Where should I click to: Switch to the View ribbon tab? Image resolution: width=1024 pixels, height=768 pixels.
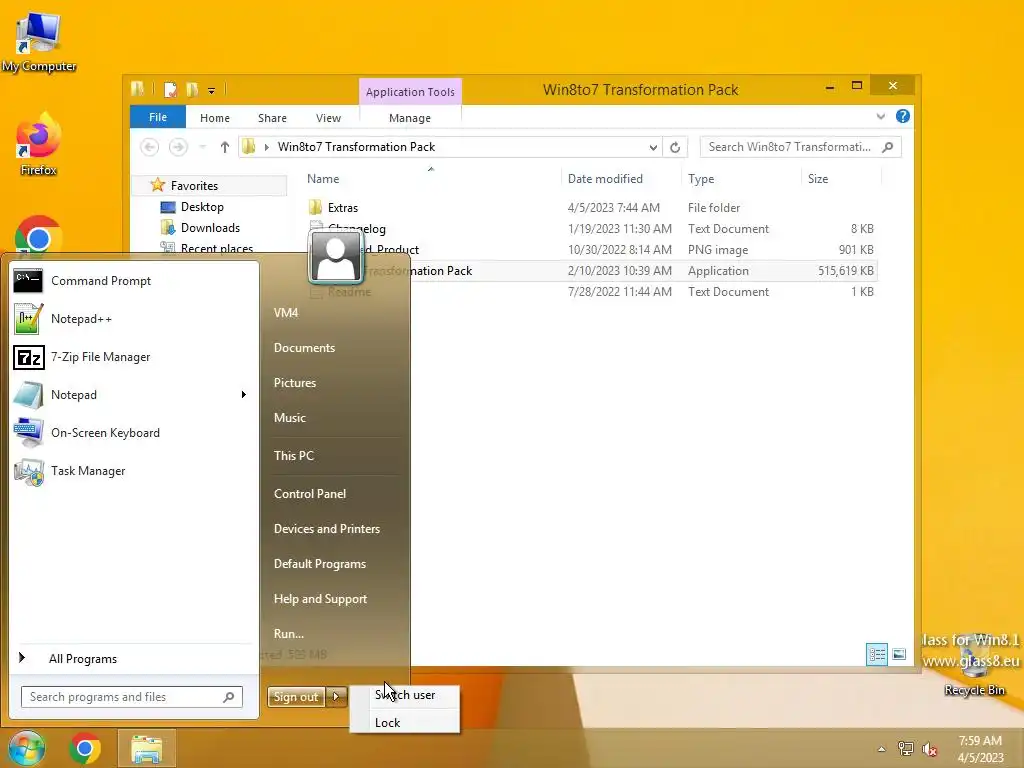pos(328,118)
